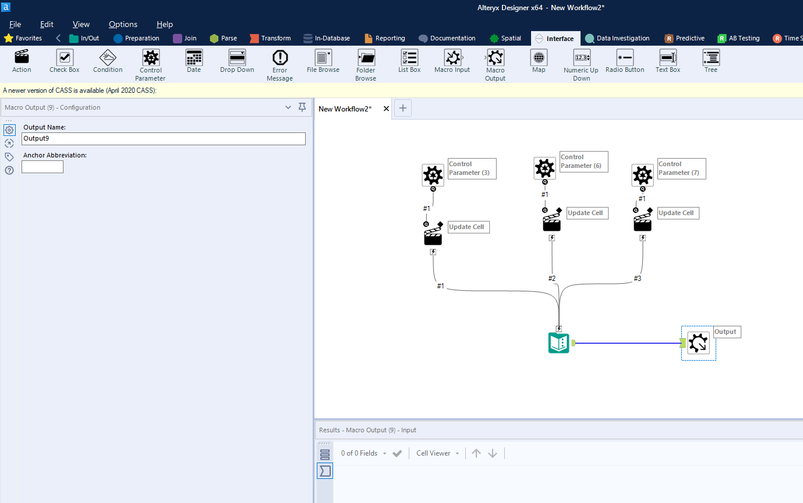Switch to Spatial tool category
Image resolution: width=803 pixels, height=503 pixels.
point(505,38)
